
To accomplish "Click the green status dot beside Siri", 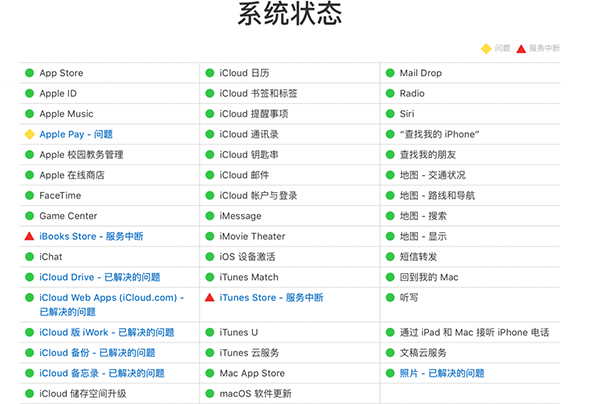I will point(390,114).
